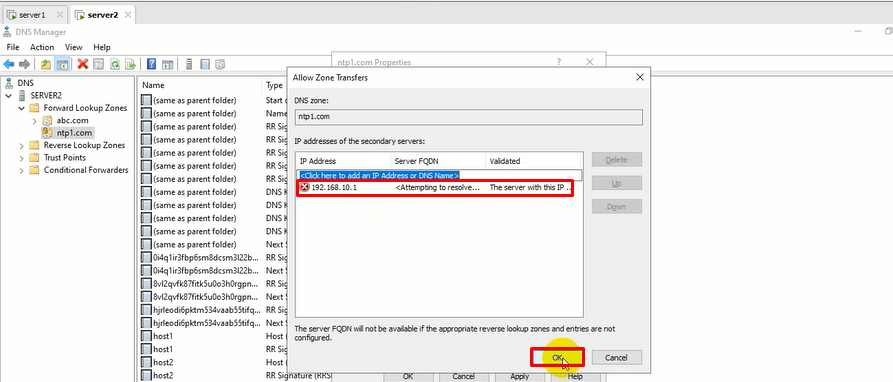Click the Up button in the dialog
The width and height of the screenshot is (893, 382).
[x=617, y=183]
